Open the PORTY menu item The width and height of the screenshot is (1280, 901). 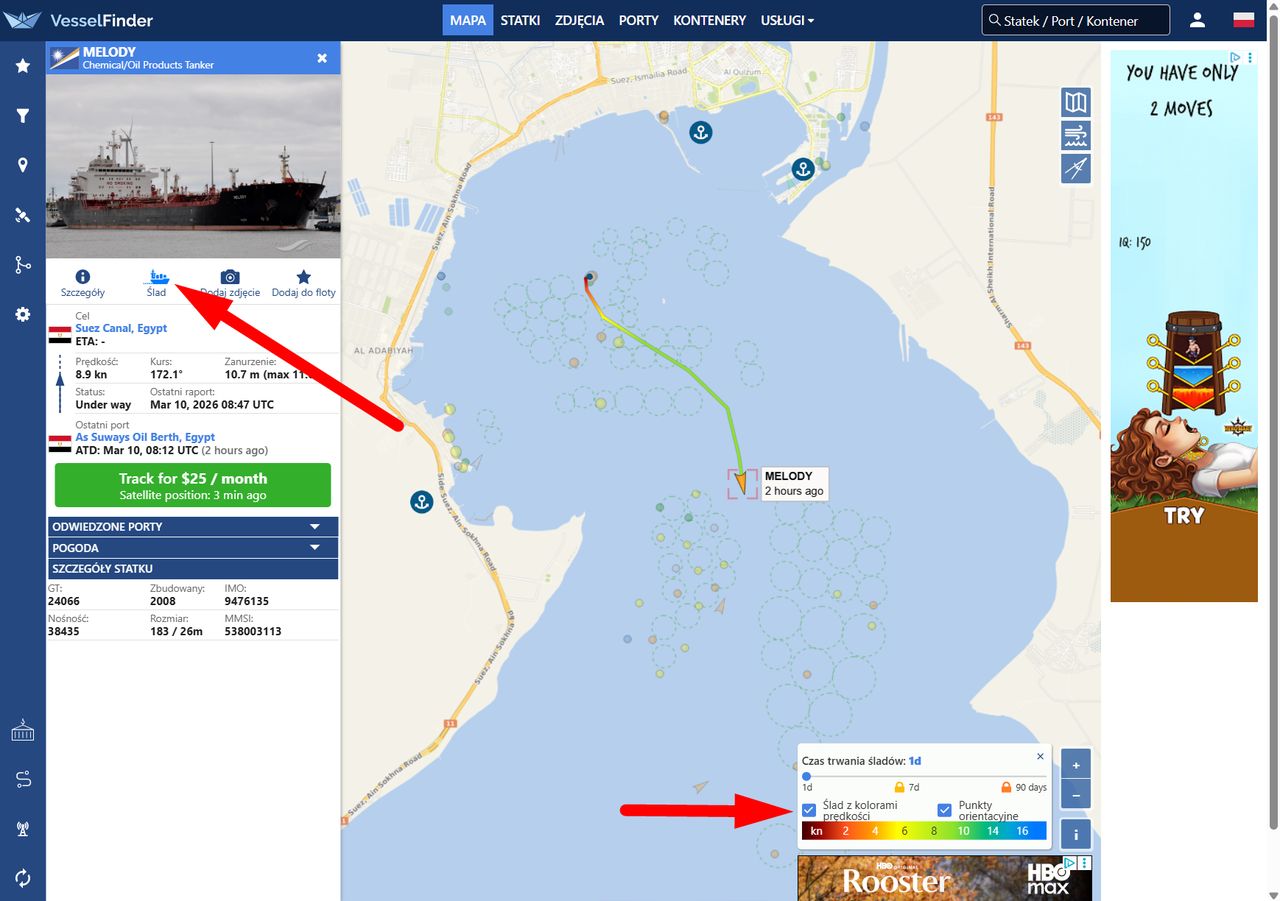coord(638,20)
